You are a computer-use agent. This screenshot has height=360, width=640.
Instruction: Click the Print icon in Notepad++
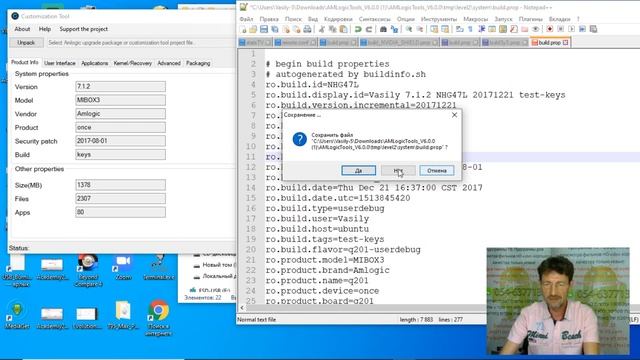tap(307, 29)
